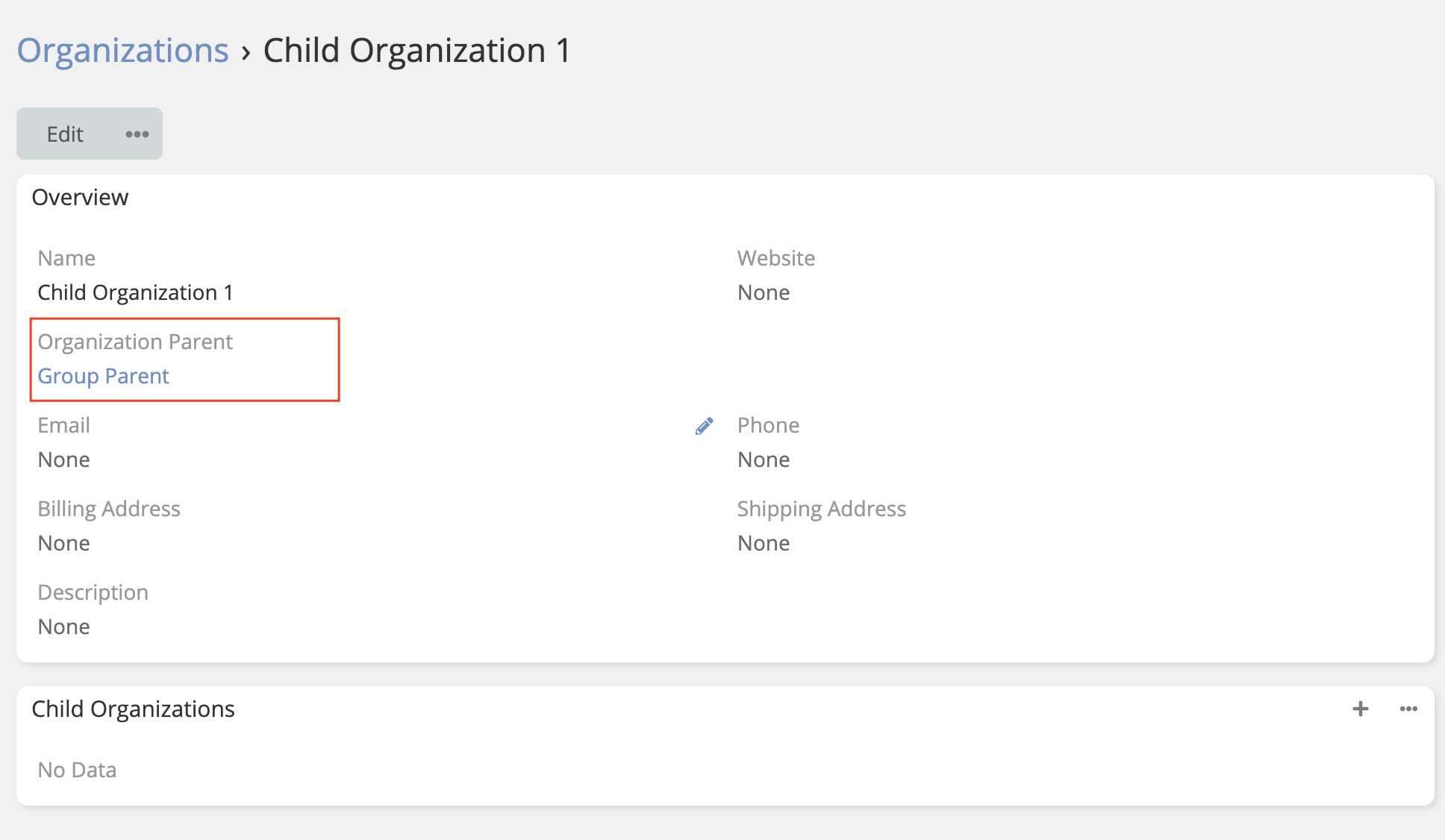1445x840 pixels.
Task: Click the Description field value None
Action: click(64, 627)
